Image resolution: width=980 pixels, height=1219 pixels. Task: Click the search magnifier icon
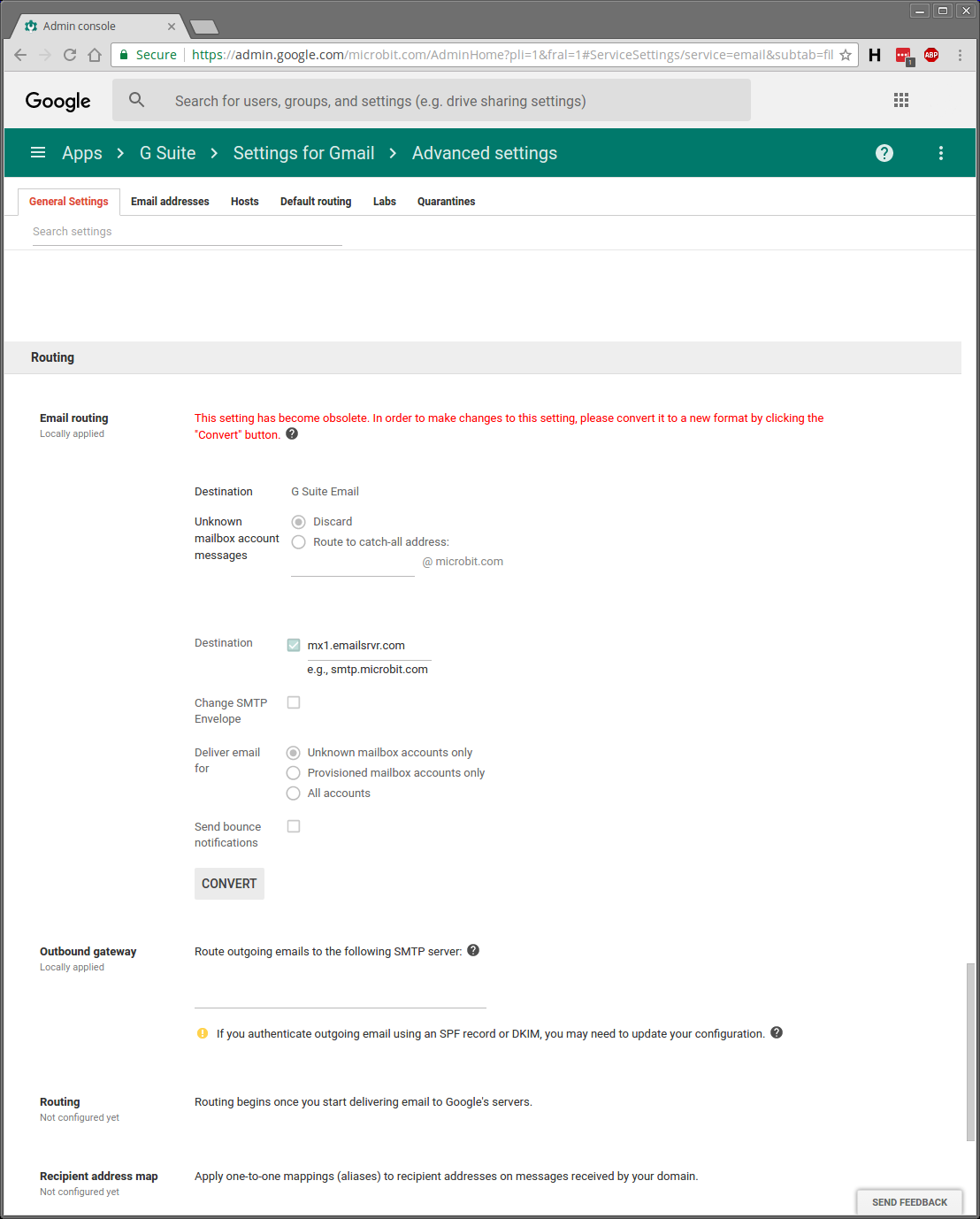pyautogui.click(x=137, y=100)
